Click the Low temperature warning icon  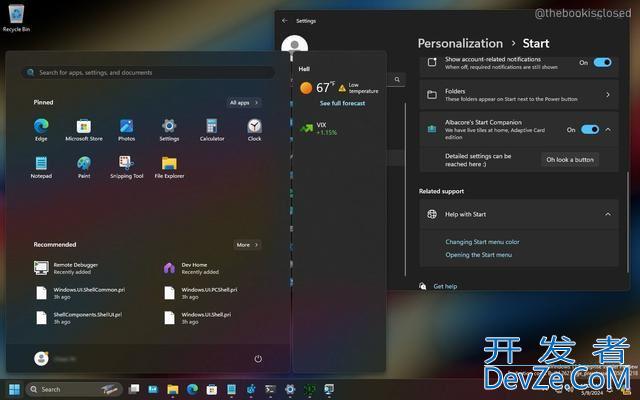pos(342,88)
